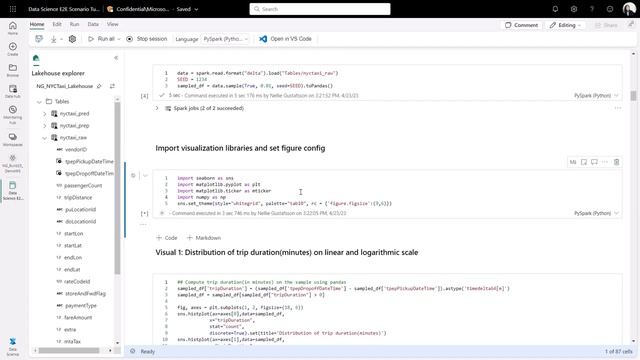640x360 pixels.
Task: Open the Run all dropdown arrow
Action: pyautogui.click(x=119, y=39)
